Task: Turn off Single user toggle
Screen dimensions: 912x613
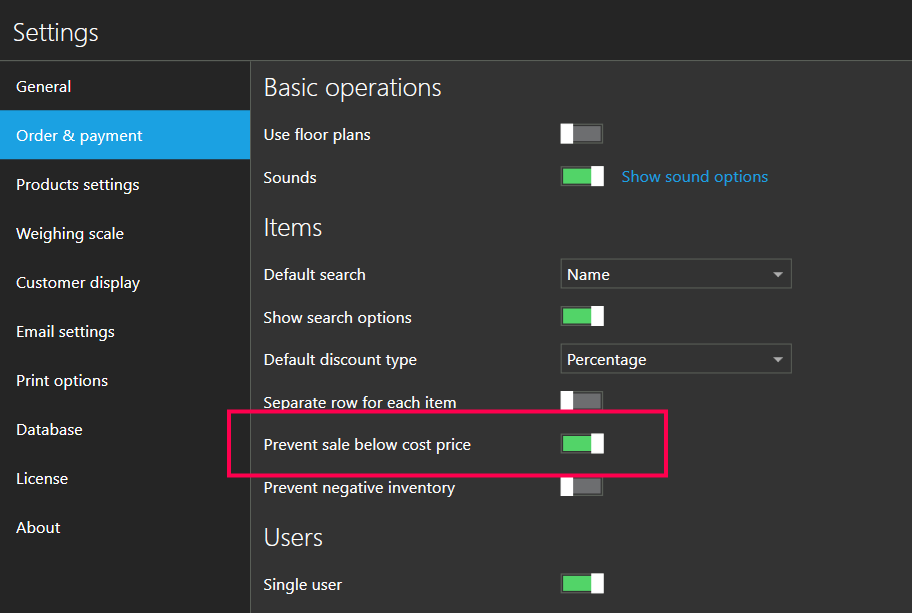Action: (x=581, y=584)
